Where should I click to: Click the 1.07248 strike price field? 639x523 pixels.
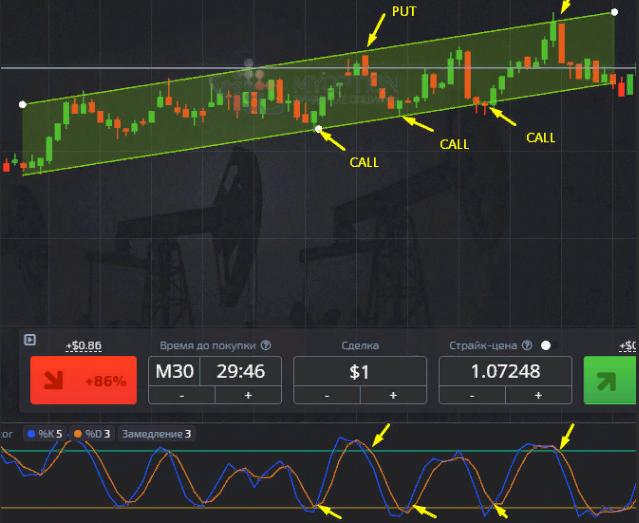(x=506, y=371)
